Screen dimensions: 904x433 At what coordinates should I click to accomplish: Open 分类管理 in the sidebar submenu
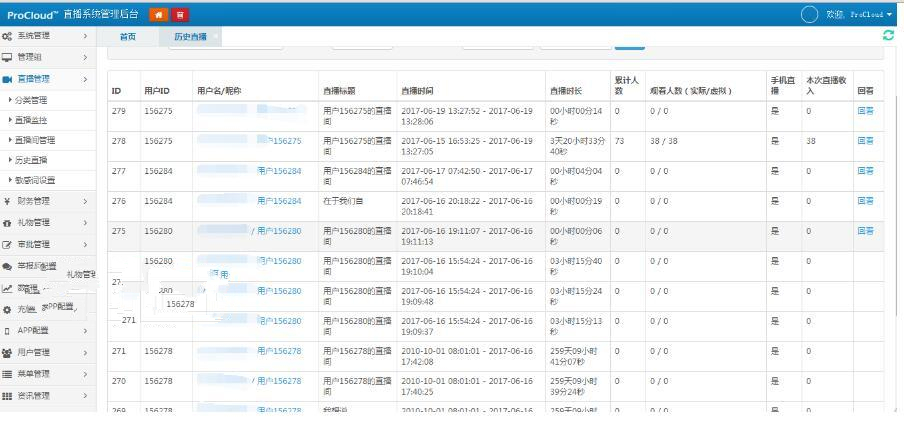[32, 100]
